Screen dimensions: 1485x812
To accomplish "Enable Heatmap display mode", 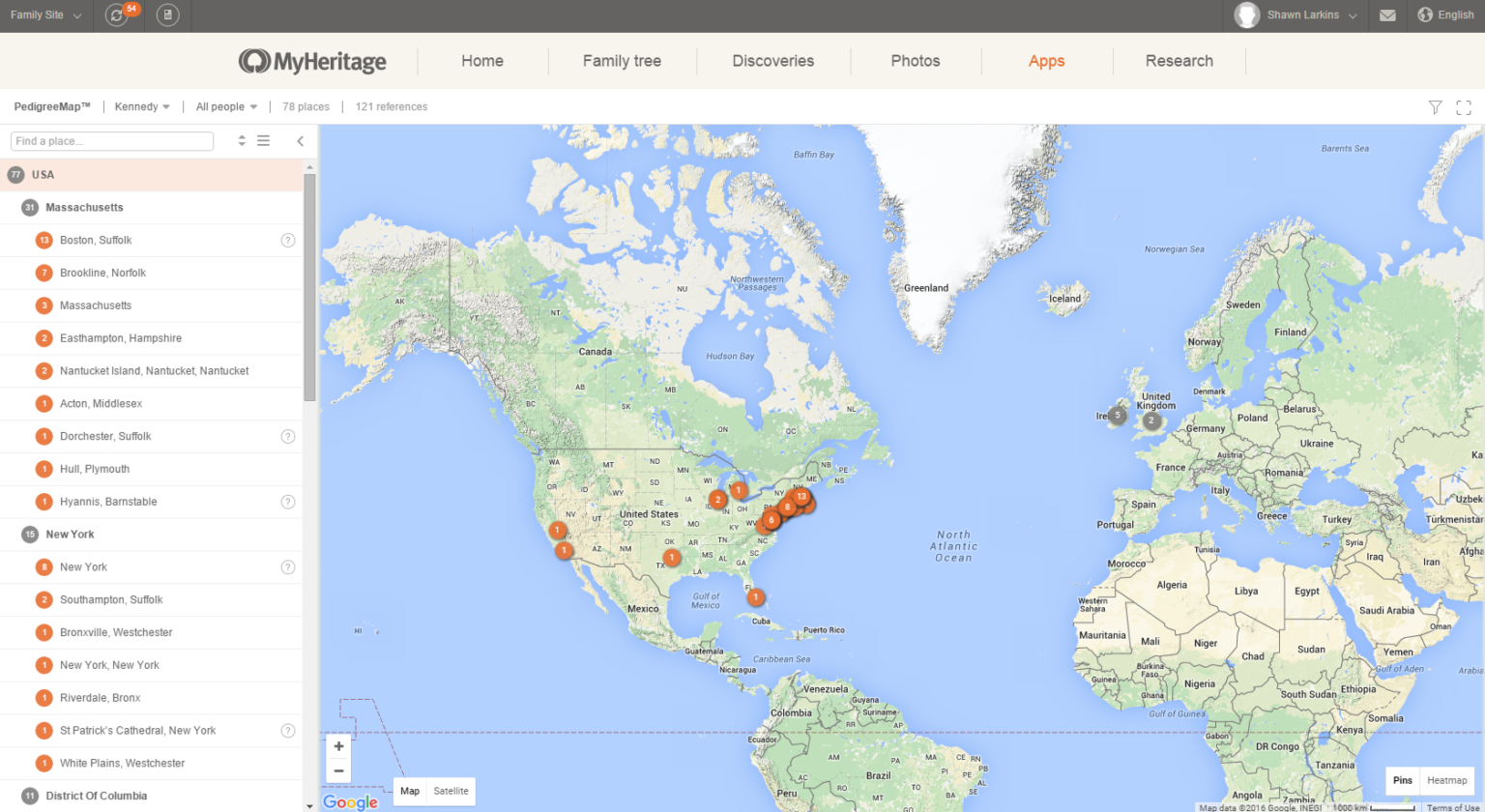I will pos(1447,780).
